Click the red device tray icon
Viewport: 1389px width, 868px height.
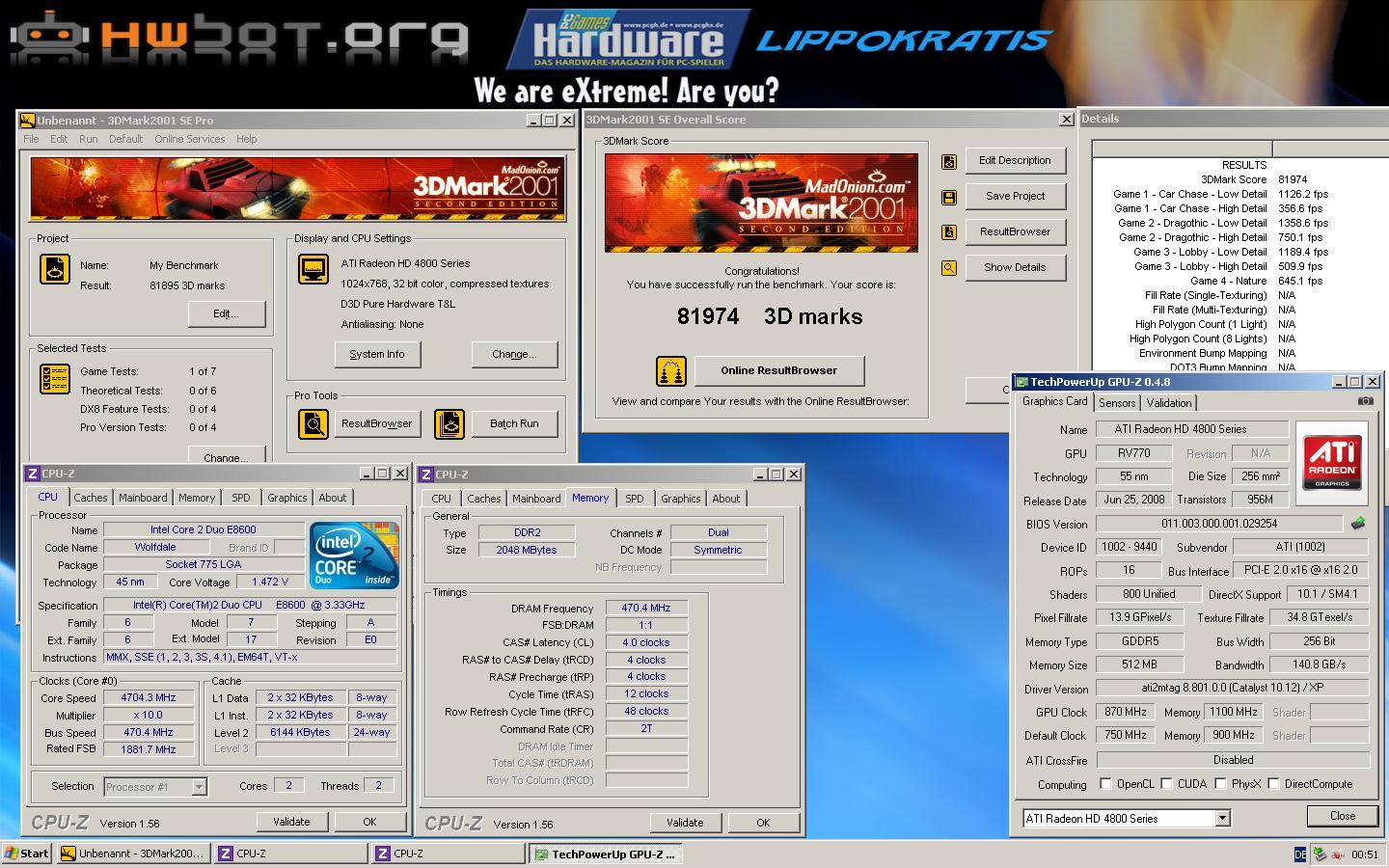pyautogui.click(x=1338, y=854)
